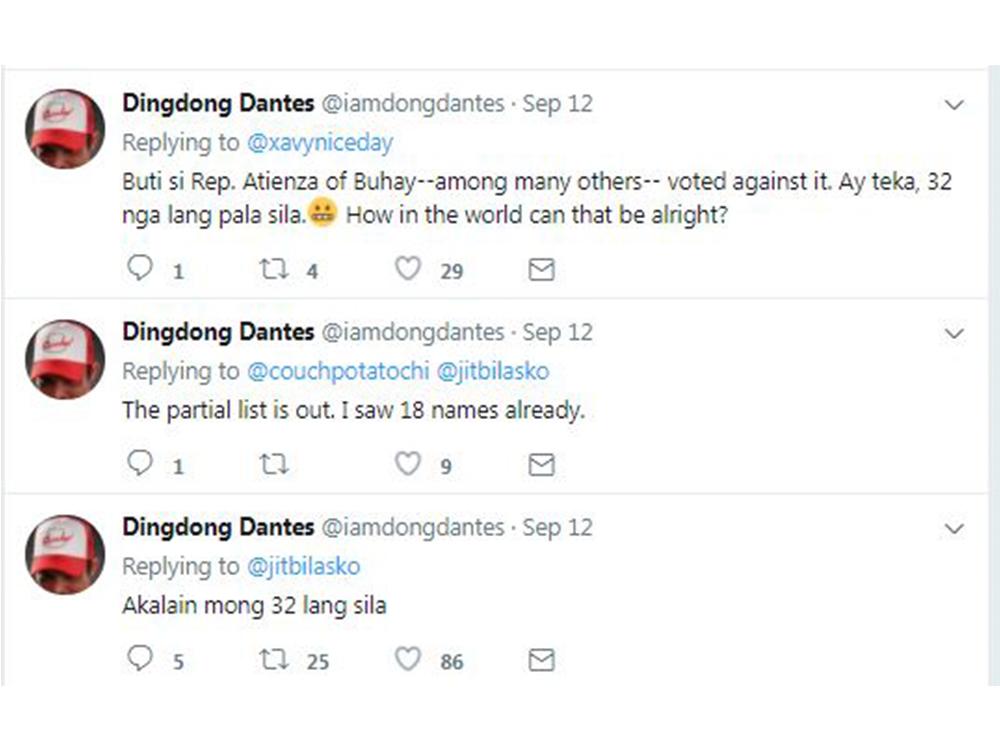Reply to the Rep. Atienza tweet
The height and width of the screenshot is (750, 1000).
tap(141, 269)
